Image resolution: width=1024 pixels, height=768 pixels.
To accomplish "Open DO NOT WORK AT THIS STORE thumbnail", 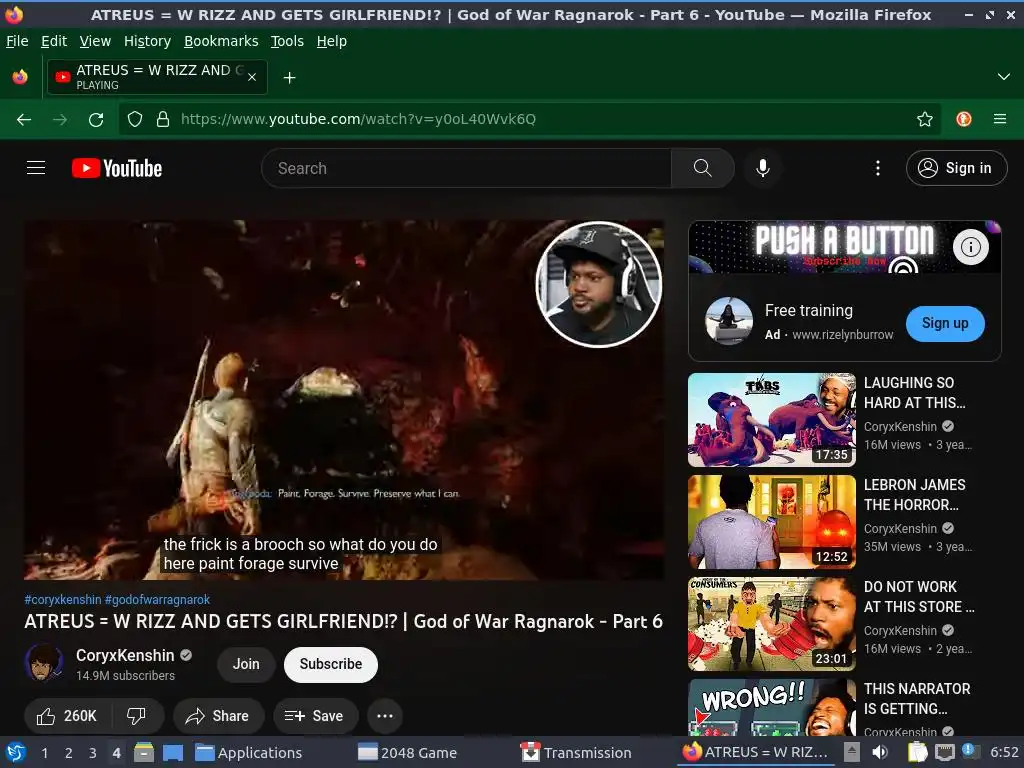I will pos(771,624).
